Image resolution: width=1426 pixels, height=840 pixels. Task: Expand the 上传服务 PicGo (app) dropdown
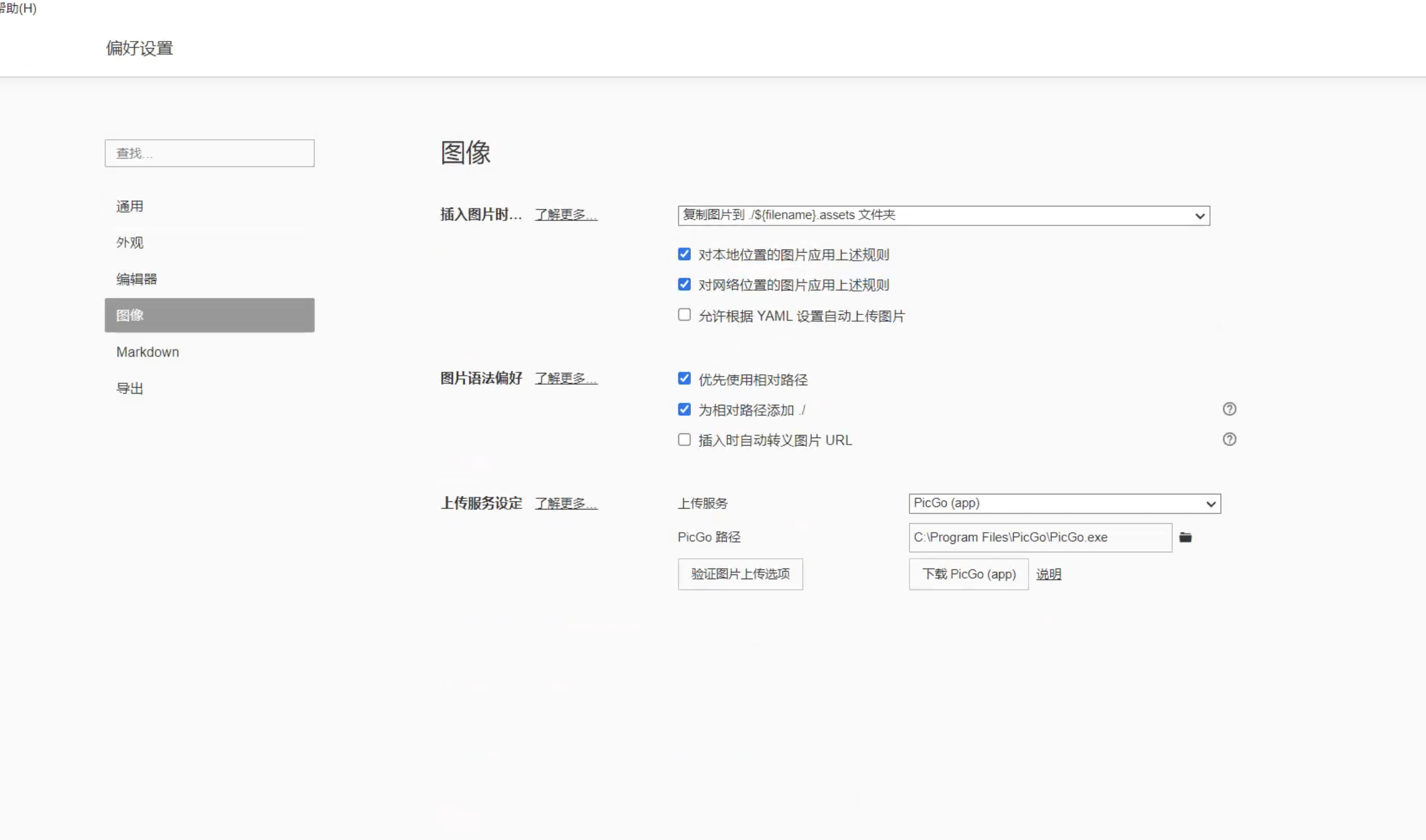(1064, 503)
